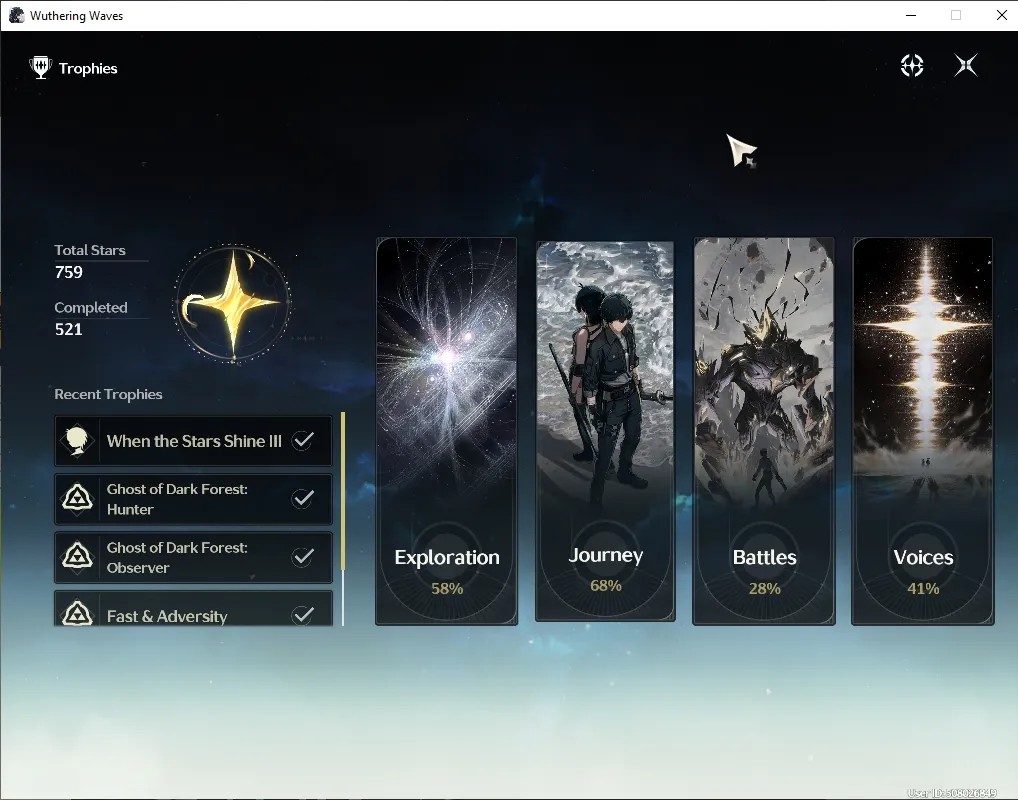1018x800 pixels.
Task: Select the Fast & Adversity trophy
Action: (x=193, y=608)
